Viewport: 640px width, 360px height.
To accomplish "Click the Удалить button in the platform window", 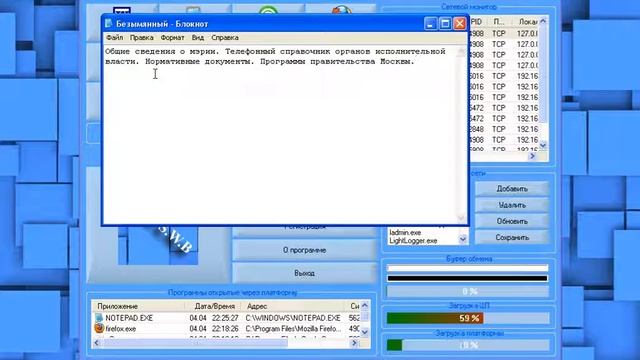I will point(512,205).
